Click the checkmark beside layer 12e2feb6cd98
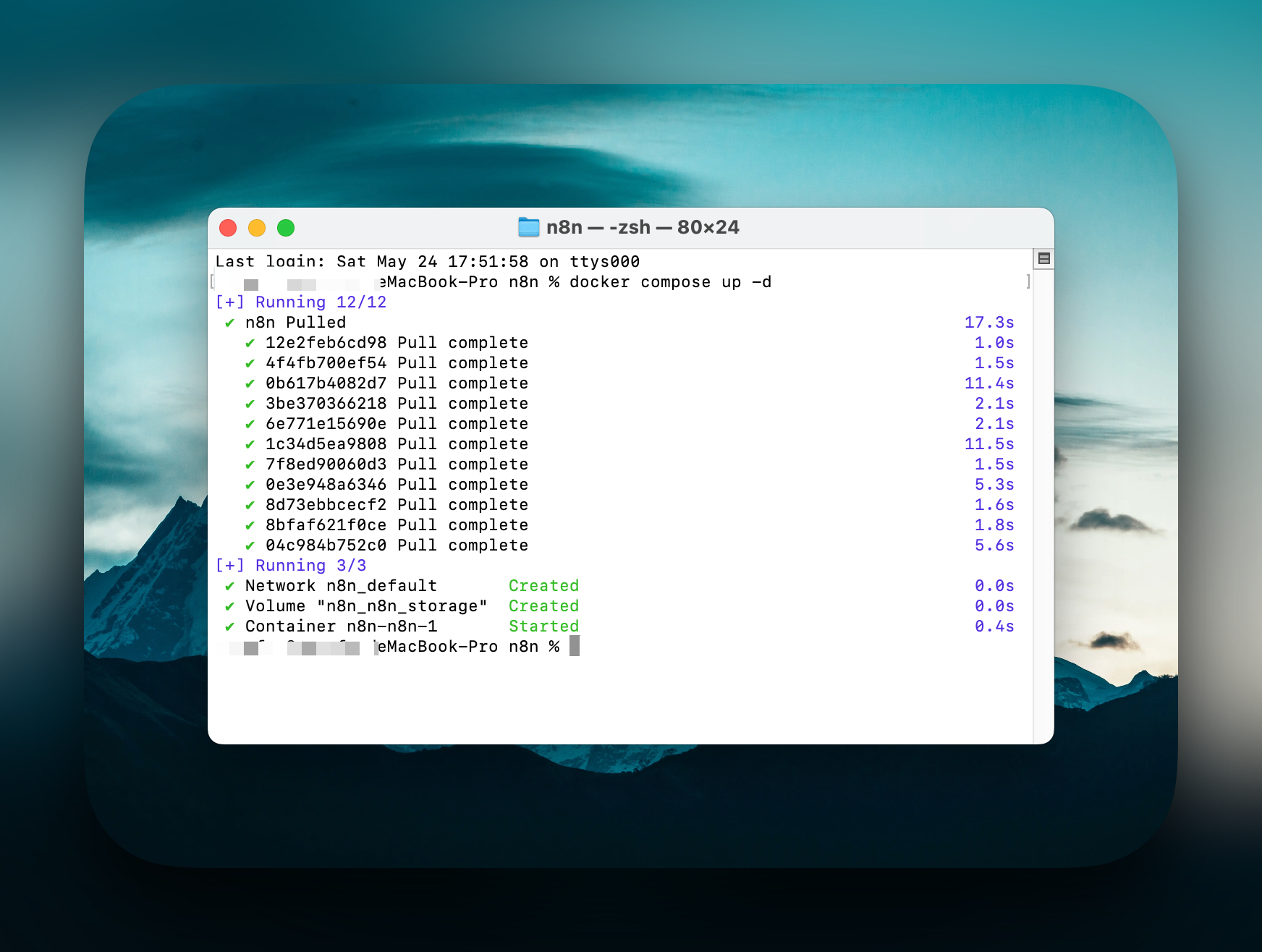This screenshot has width=1262, height=952. [x=250, y=344]
